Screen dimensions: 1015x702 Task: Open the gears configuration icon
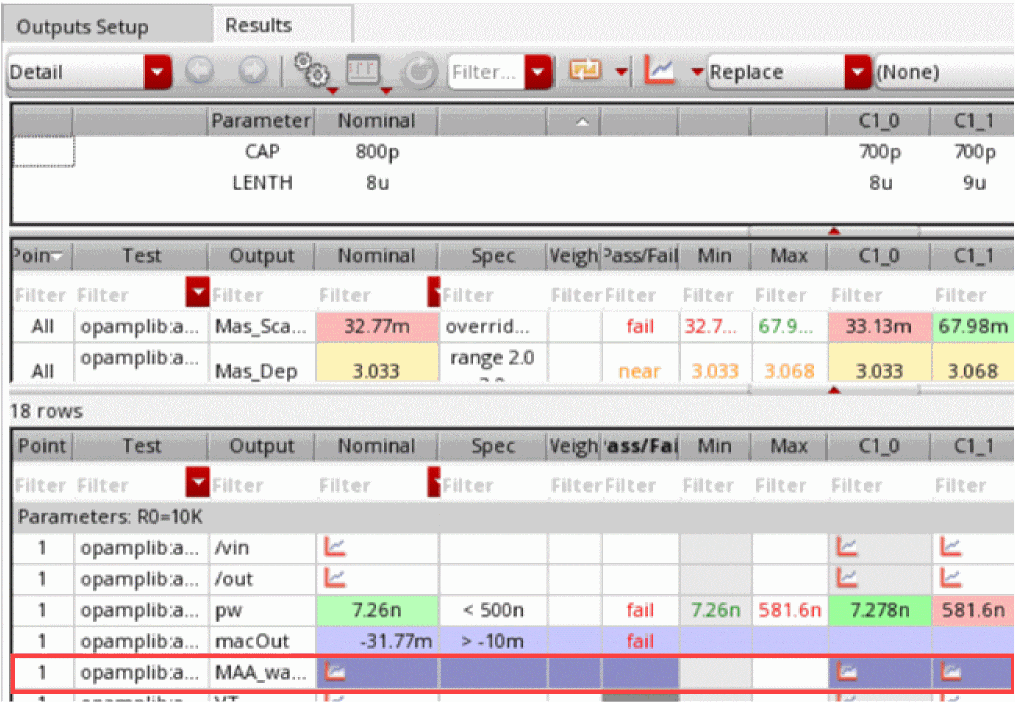[312, 70]
